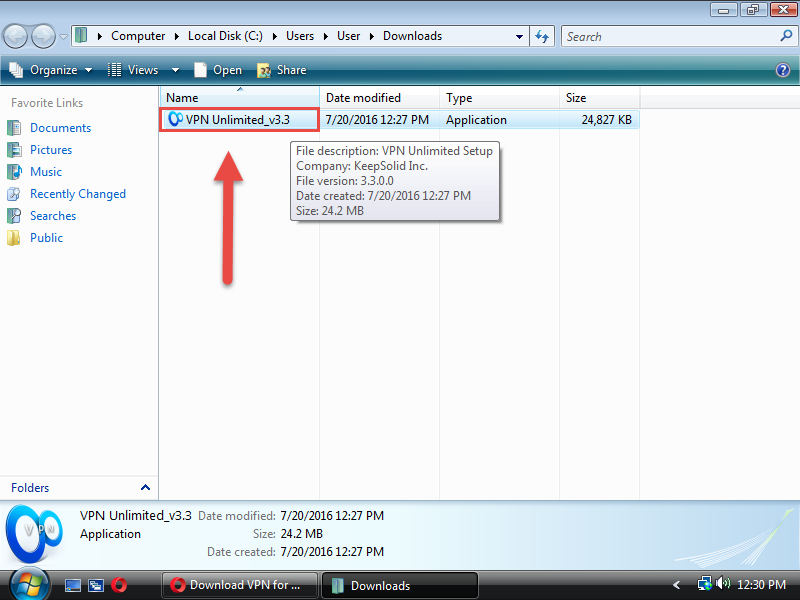This screenshot has height=600, width=800.
Task: Open Searches favorite link
Action: [53, 216]
